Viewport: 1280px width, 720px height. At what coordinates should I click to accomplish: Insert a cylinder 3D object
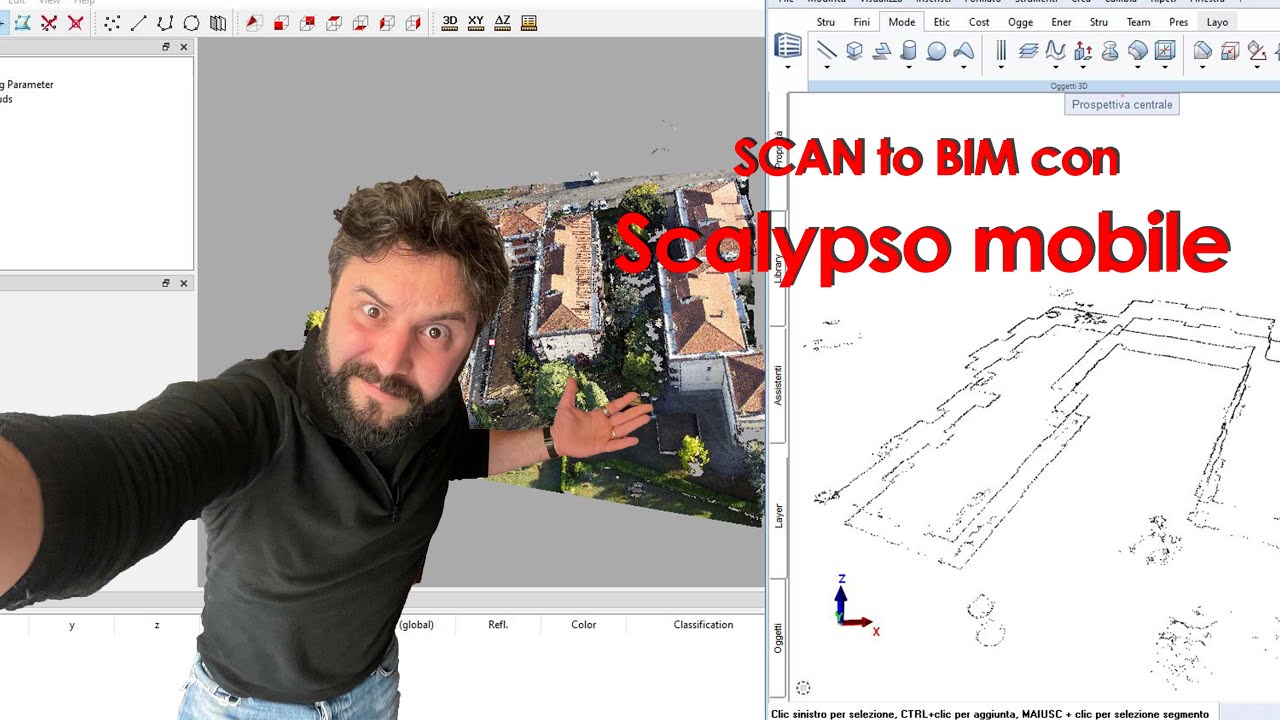pyautogui.click(x=909, y=50)
